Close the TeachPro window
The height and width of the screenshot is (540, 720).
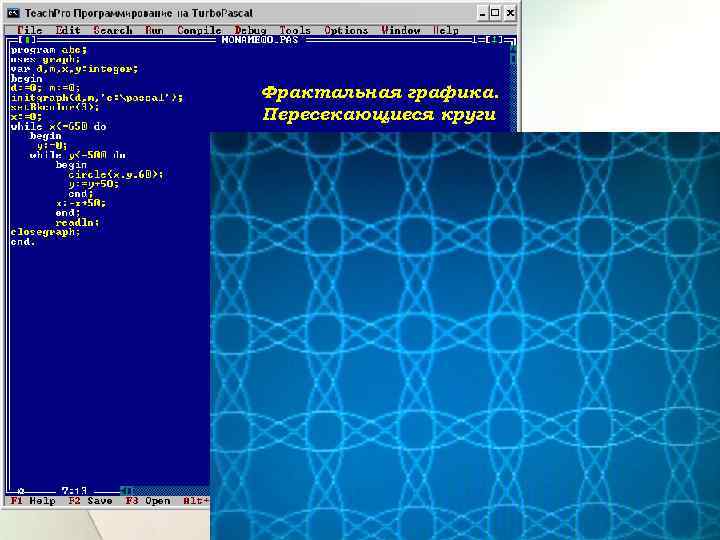point(510,13)
